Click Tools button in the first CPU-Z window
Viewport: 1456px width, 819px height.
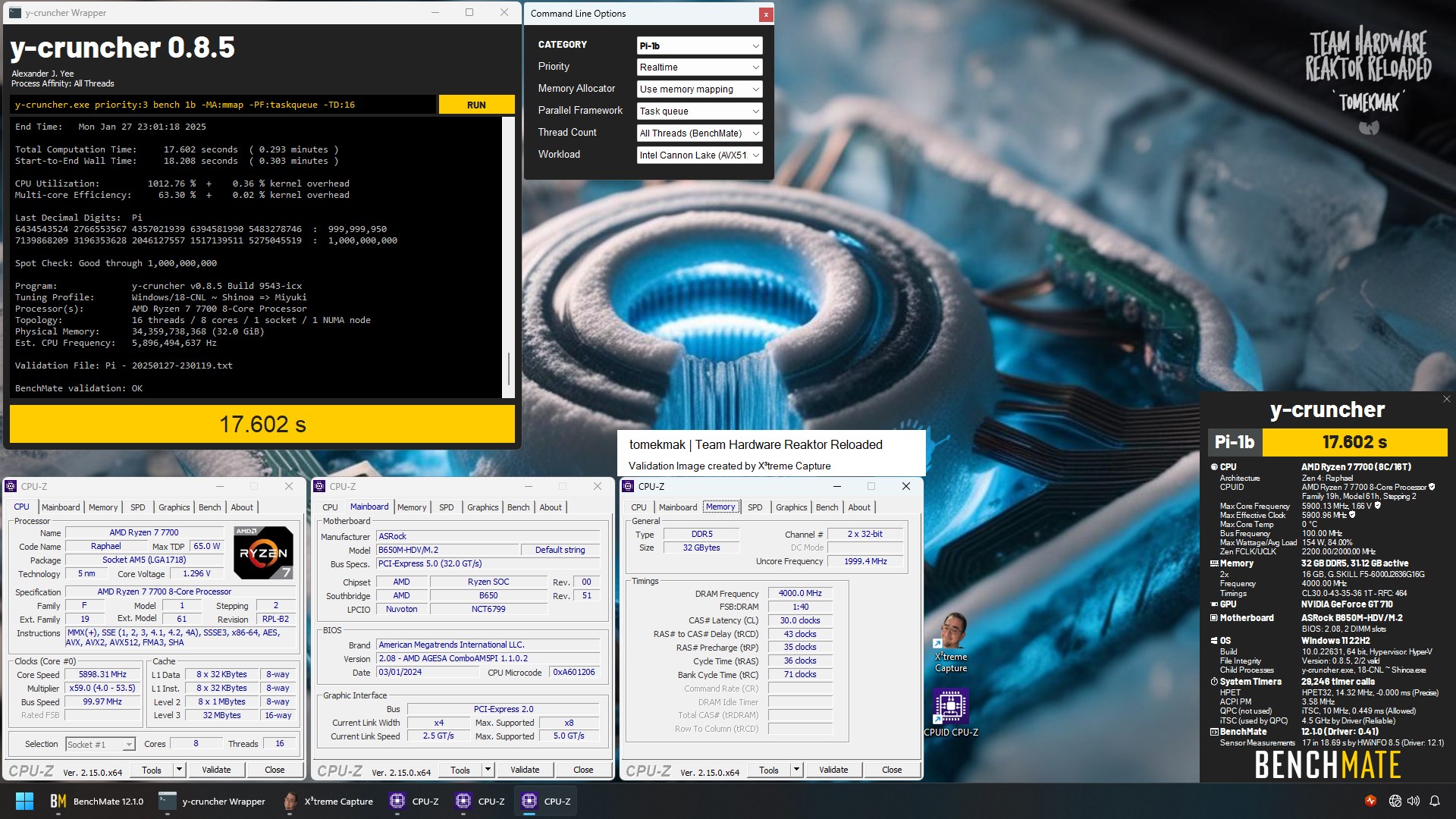(x=152, y=770)
